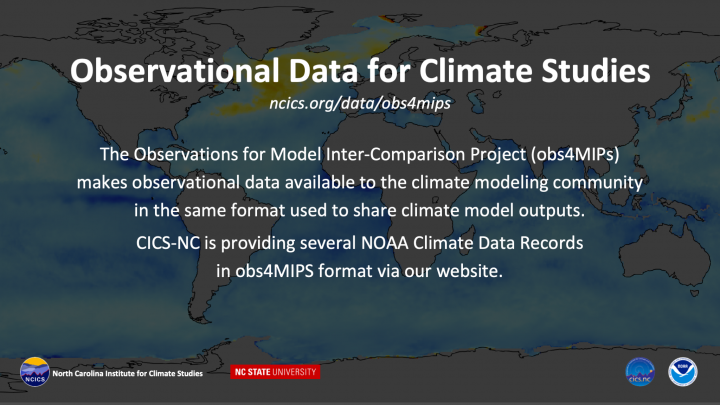
Task: Click the CICS-NC round logo
Action: [x=640, y=372]
